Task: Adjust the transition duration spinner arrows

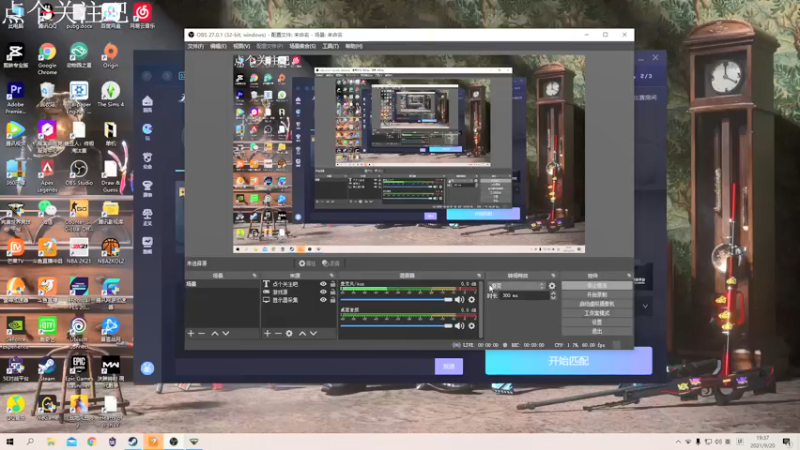Action: pos(553,295)
